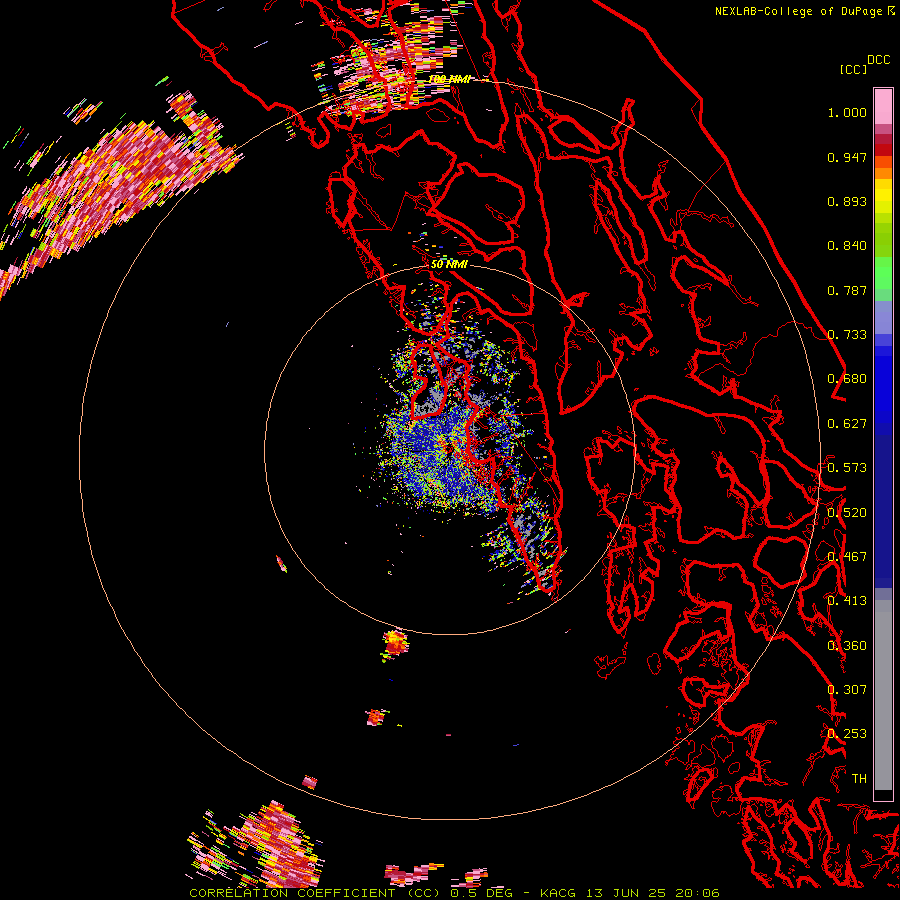Click the 0.307 color scale label
The width and height of the screenshot is (900, 900).
tap(847, 690)
